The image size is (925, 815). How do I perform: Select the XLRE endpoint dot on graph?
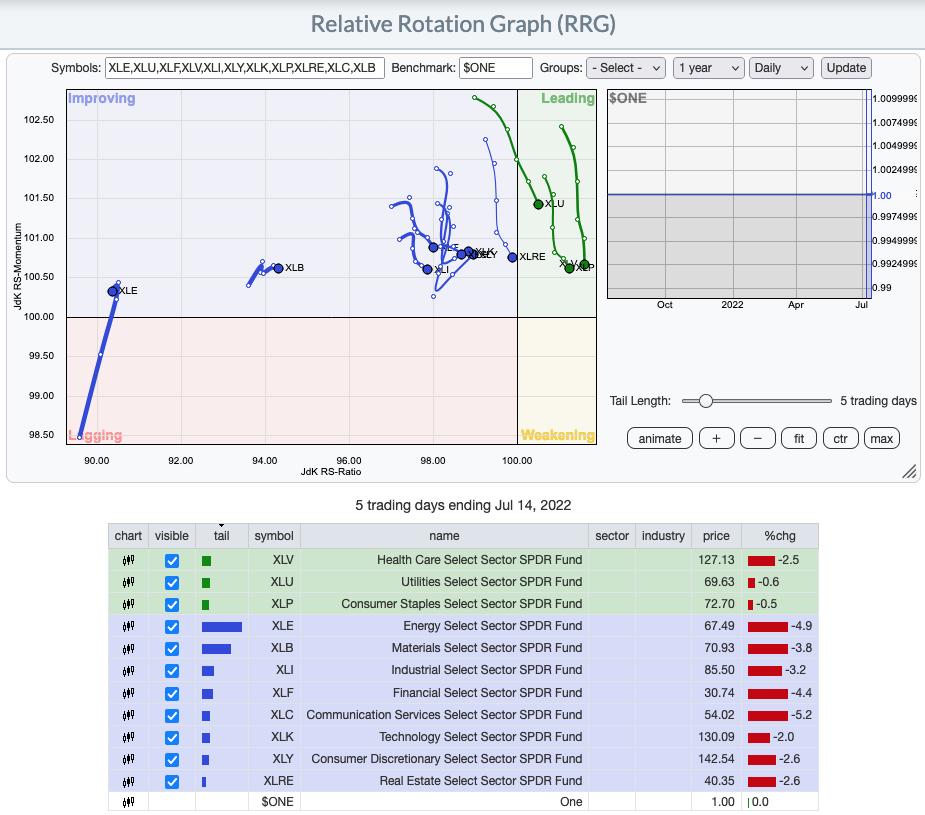click(512, 257)
